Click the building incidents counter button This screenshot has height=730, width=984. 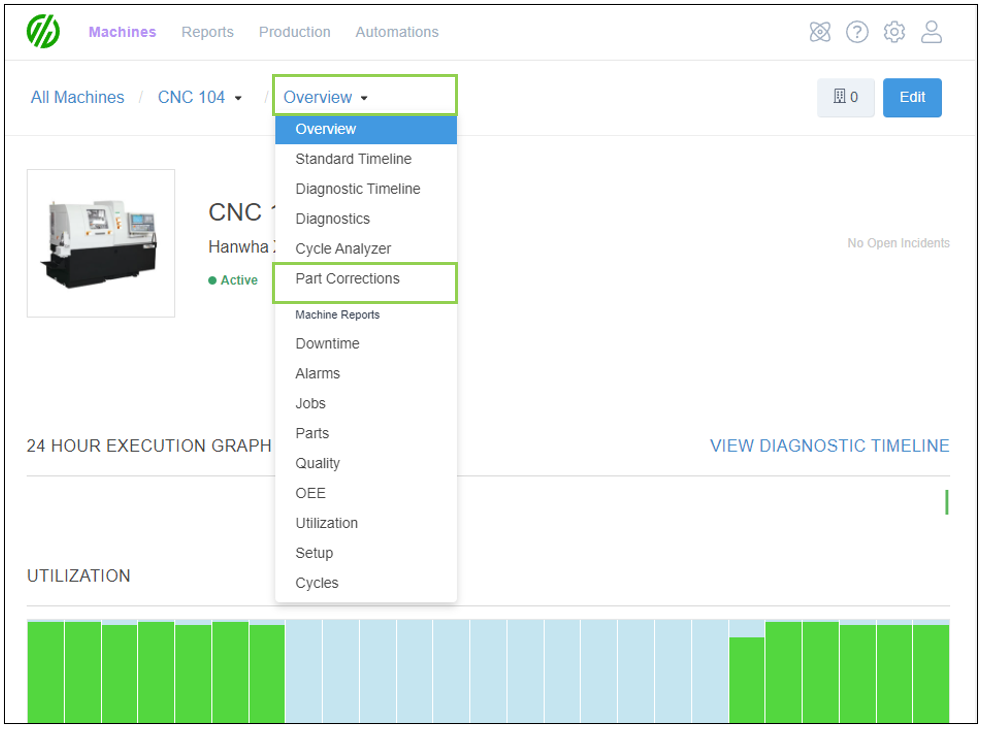click(845, 97)
